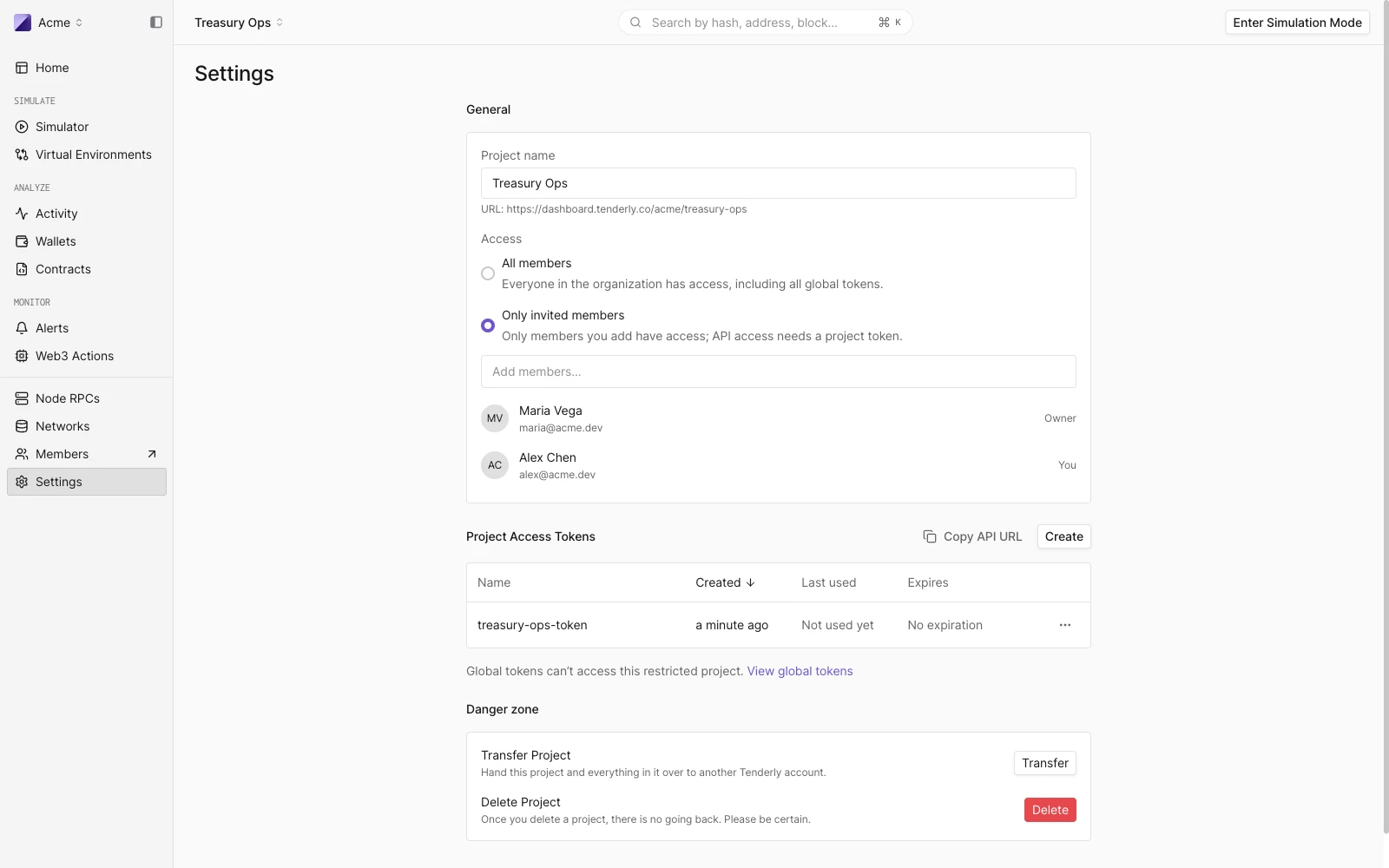Click the Add members input
Viewport: 1389px width, 868px height.
point(779,372)
